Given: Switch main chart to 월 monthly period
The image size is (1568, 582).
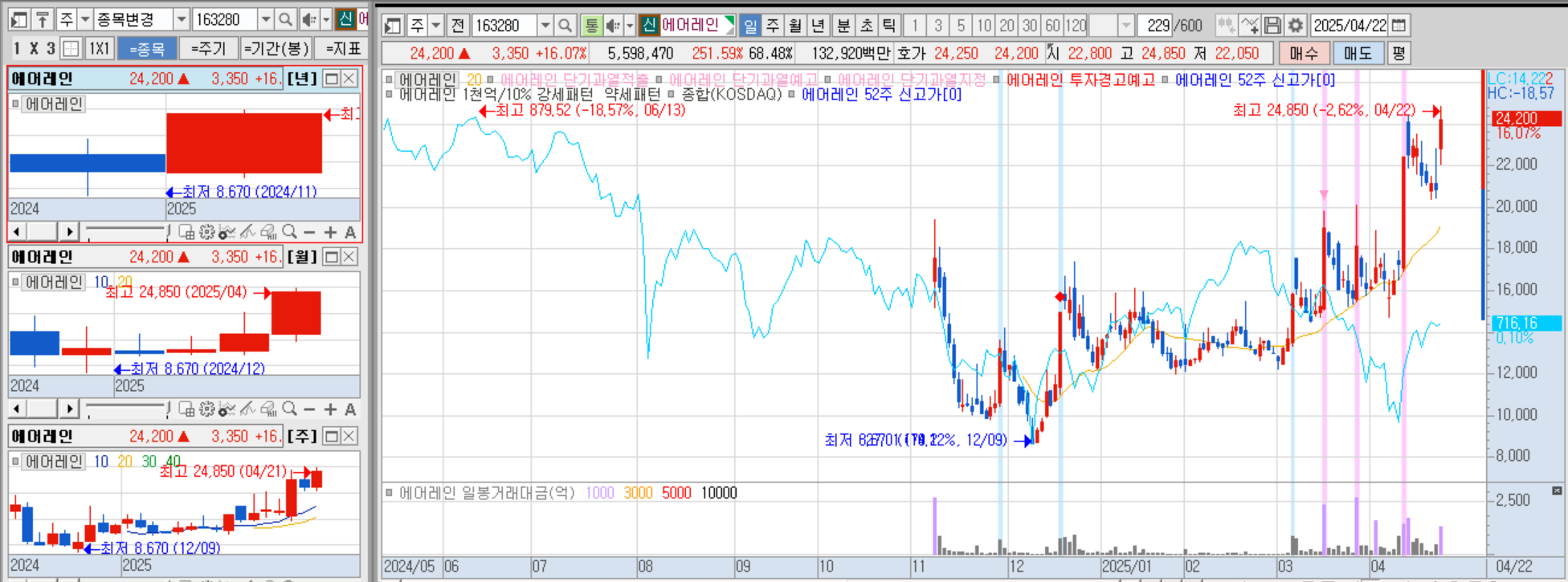Looking at the screenshot, I should click(795, 26).
